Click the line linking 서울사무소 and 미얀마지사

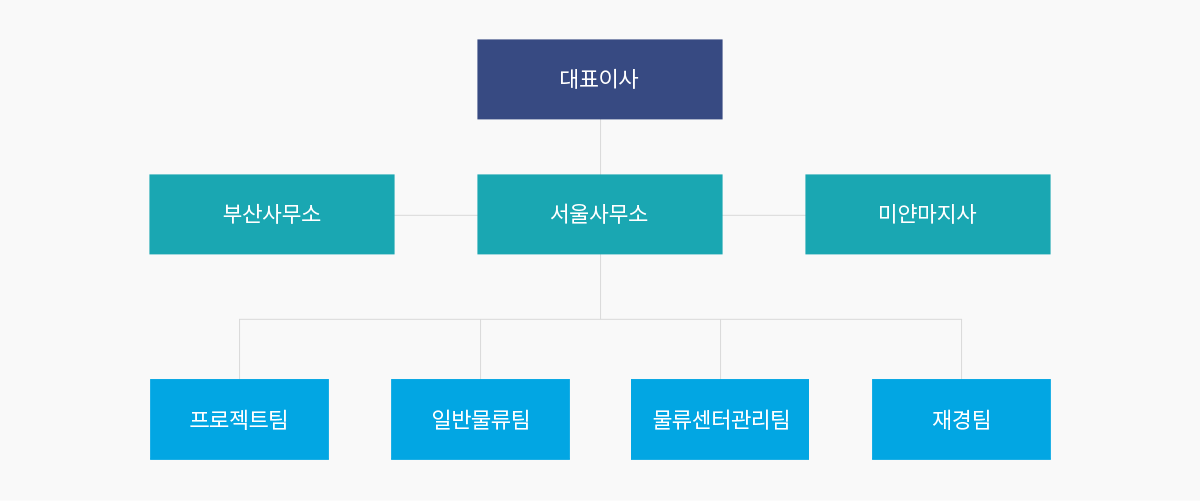tap(764, 215)
